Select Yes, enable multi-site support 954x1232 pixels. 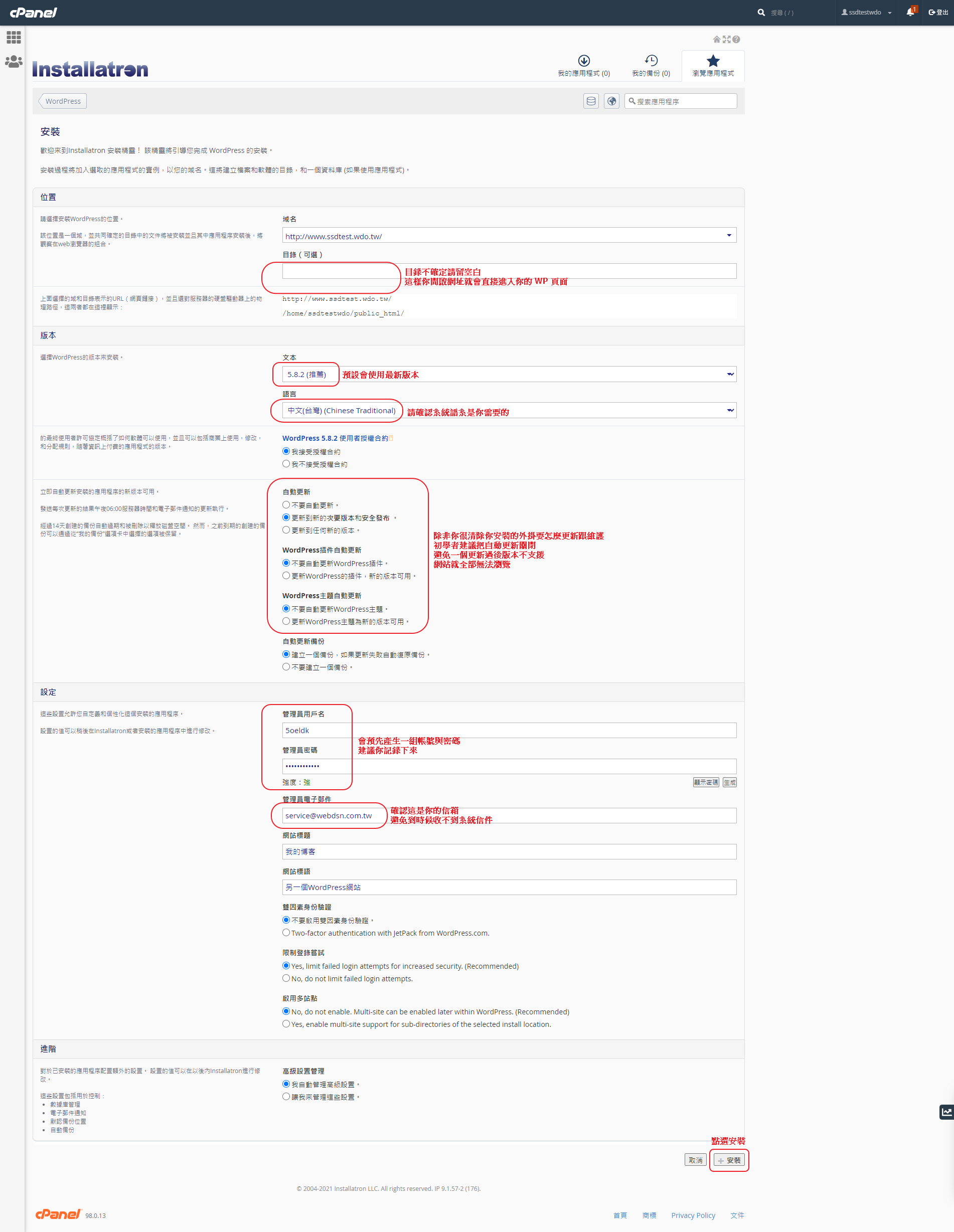pyautogui.click(x=286, y=1024)
